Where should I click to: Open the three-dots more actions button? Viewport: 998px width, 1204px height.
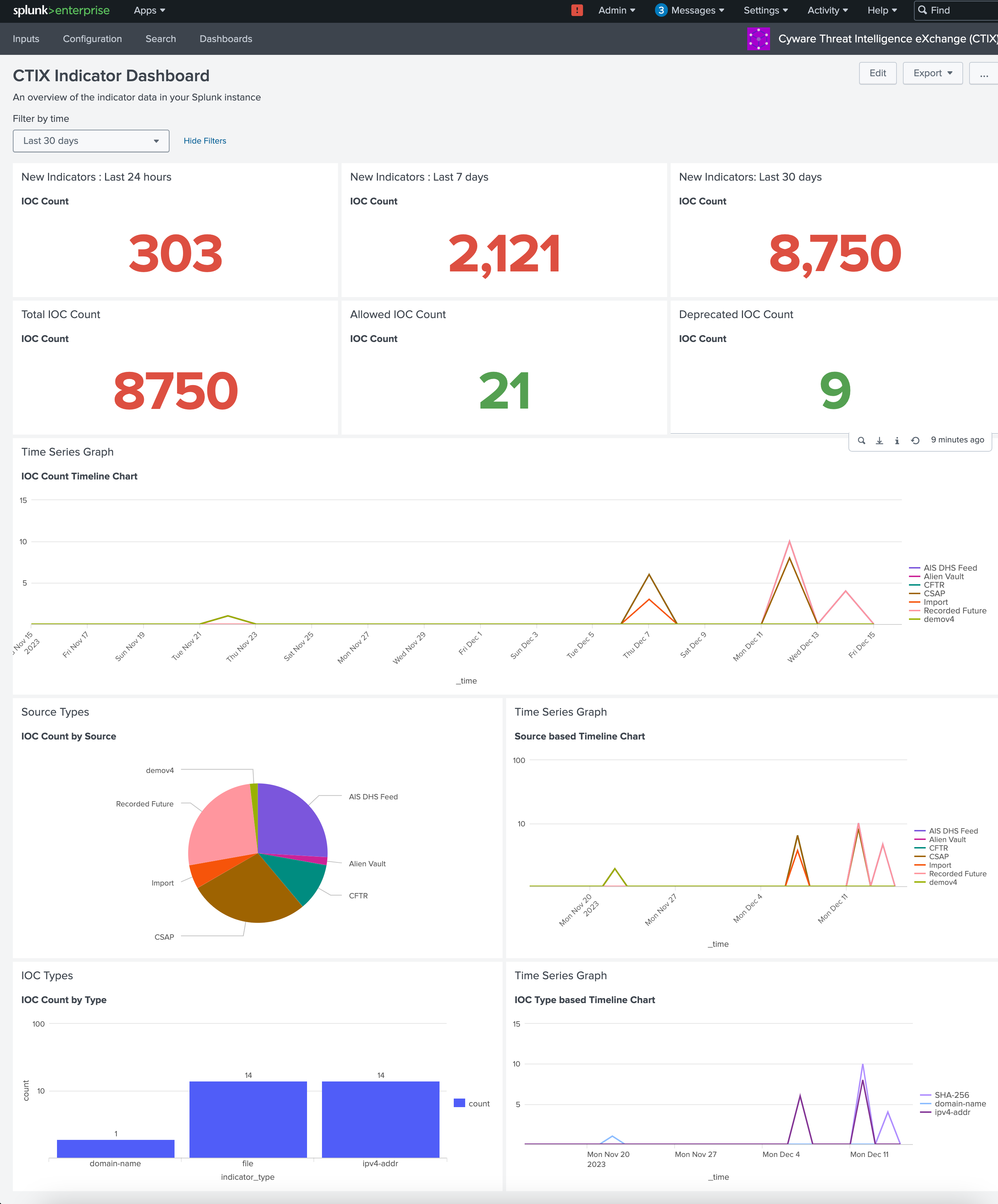(983, 73)
